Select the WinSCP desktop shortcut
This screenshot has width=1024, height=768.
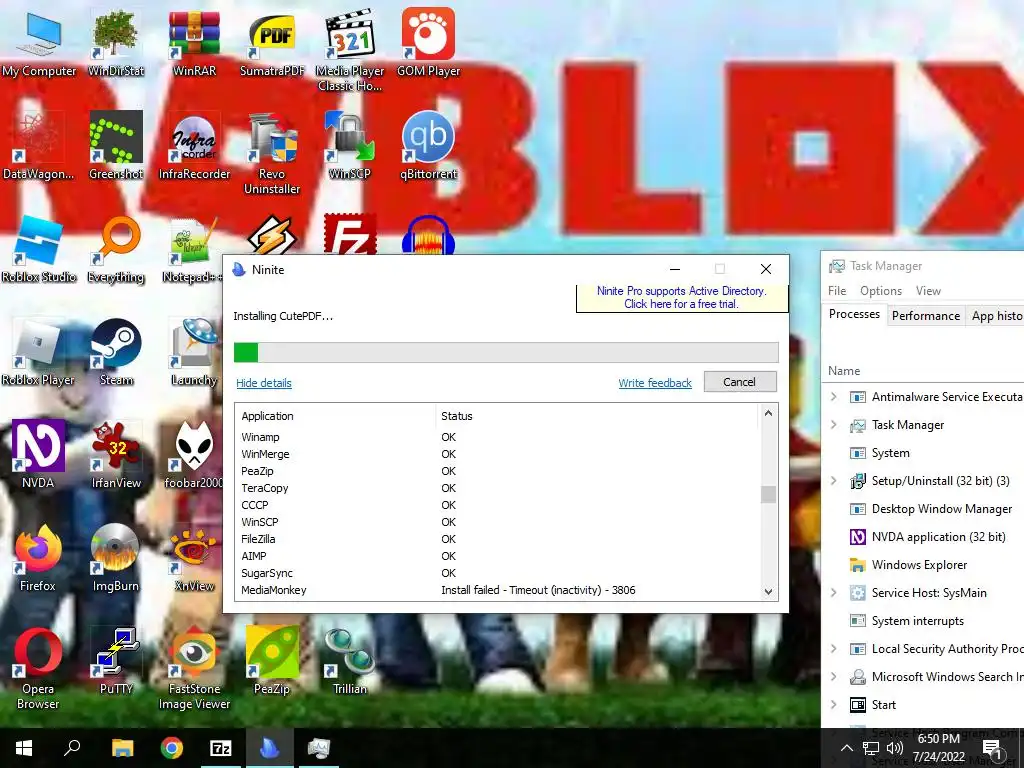tap(350, 146)
